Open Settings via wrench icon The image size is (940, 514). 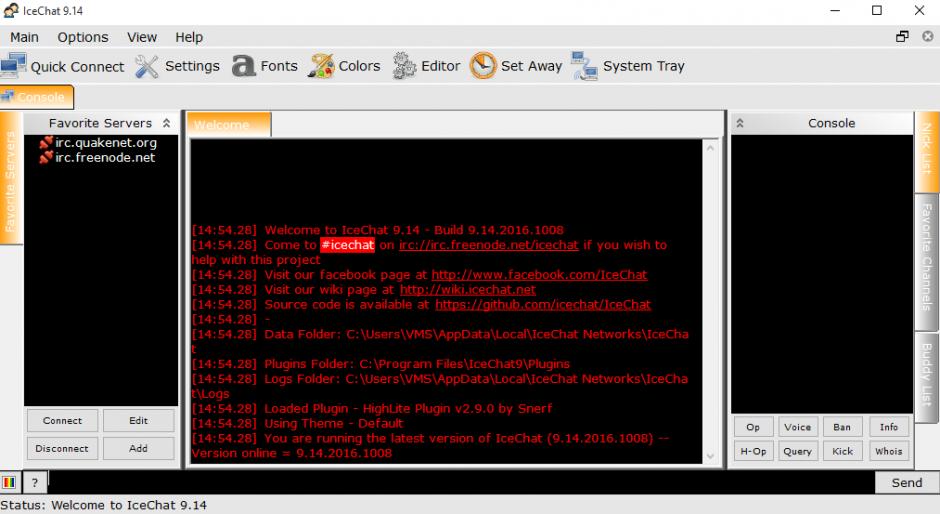pyautogui.click(x=146, y=66)
